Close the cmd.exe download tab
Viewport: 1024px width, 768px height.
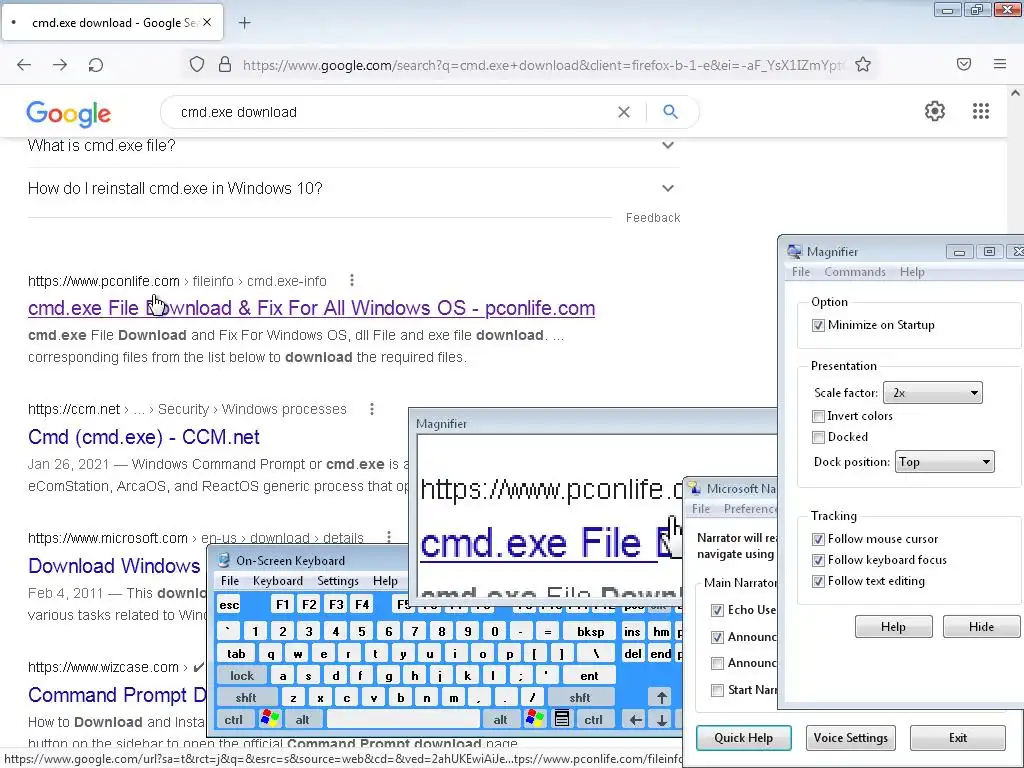click(207, 22)
